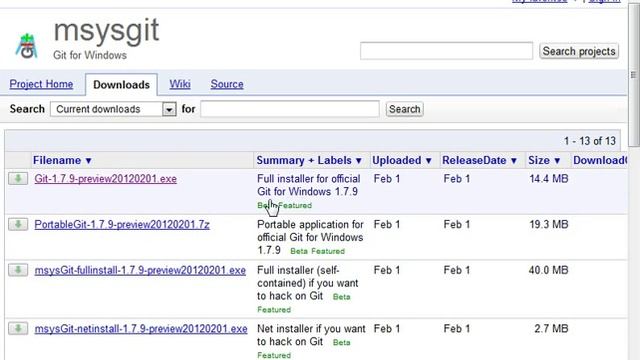Click the Featured label on msysGit-fullinstall row
The height and width of the screenshot is (360, 640).
[x=274, y=310]
